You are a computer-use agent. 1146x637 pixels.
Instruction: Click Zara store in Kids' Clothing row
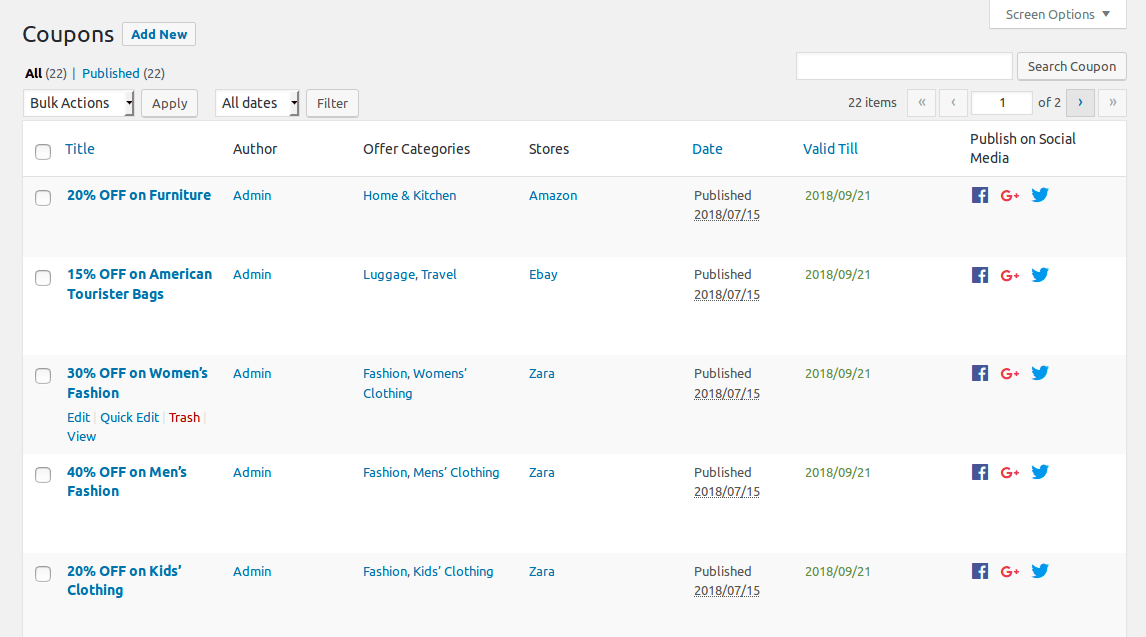(542, 571)
